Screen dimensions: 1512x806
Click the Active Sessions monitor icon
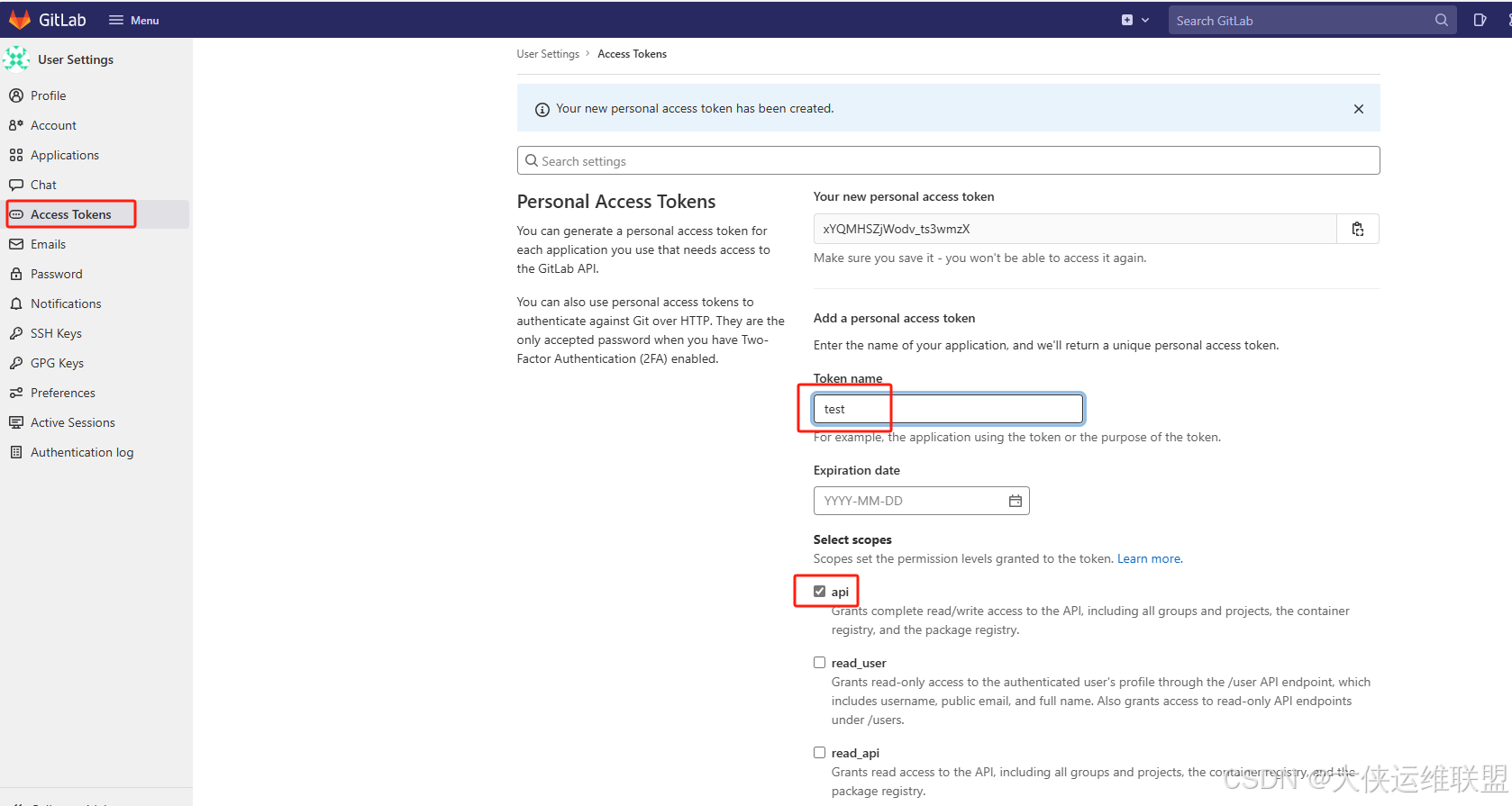(x=16, y=422)
